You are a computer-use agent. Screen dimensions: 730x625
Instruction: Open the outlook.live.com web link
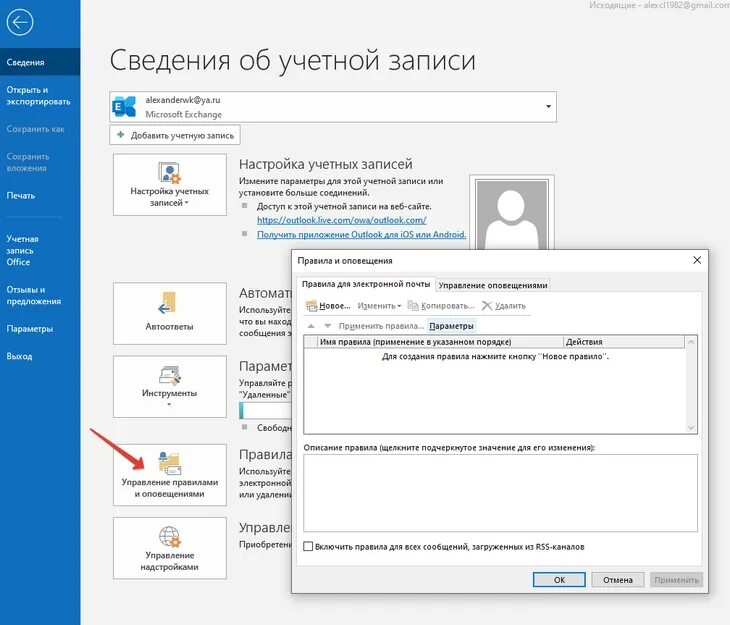click(x=341, y=220)
